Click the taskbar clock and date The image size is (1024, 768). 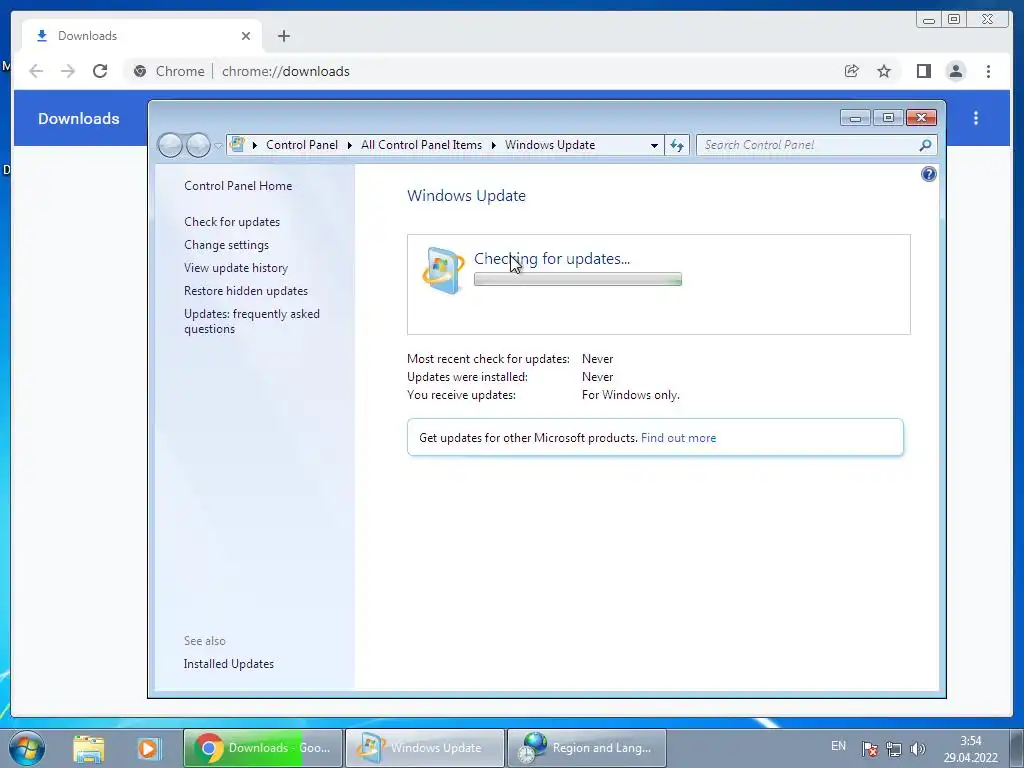tap(971, 749)
